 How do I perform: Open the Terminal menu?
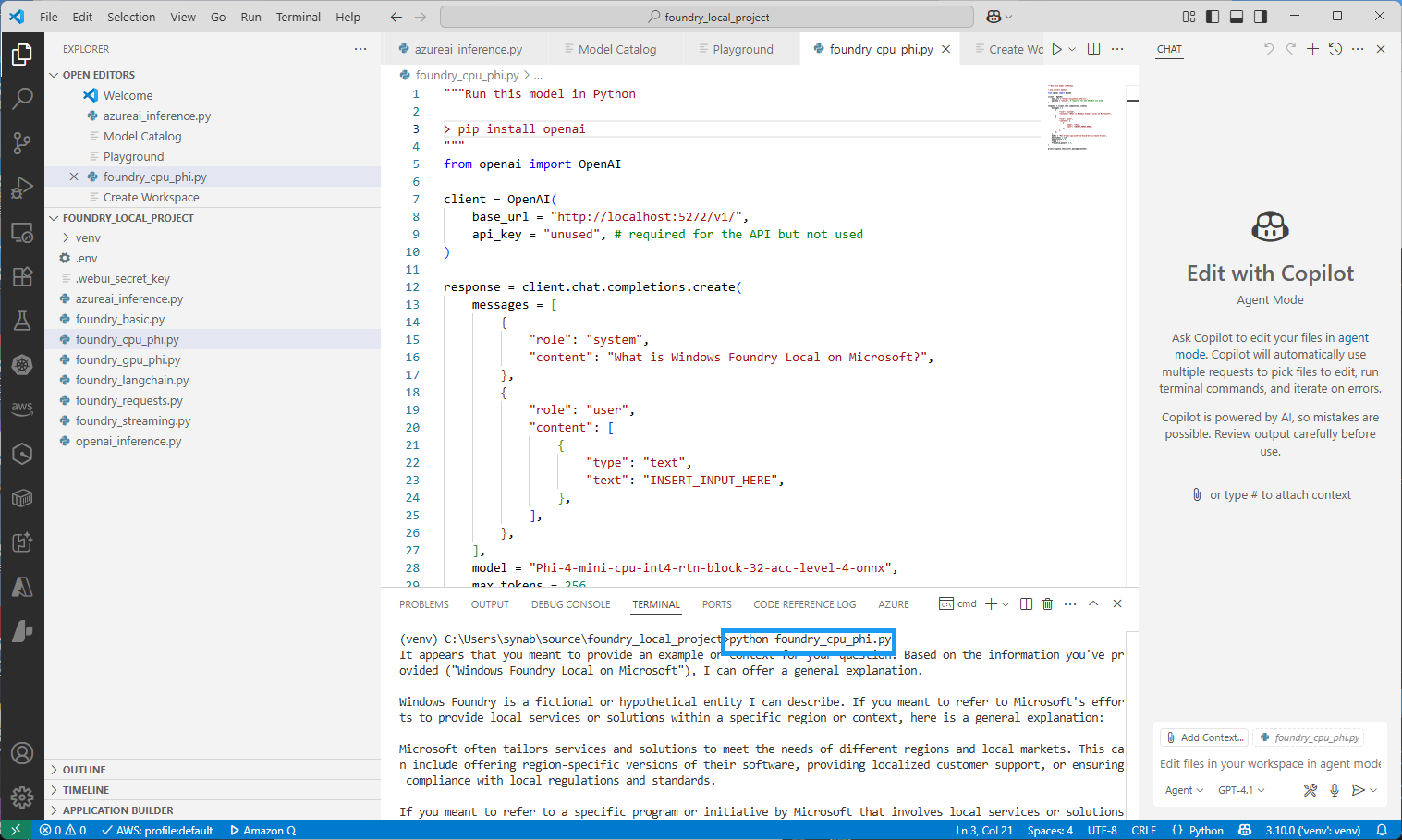coord(298,17)
